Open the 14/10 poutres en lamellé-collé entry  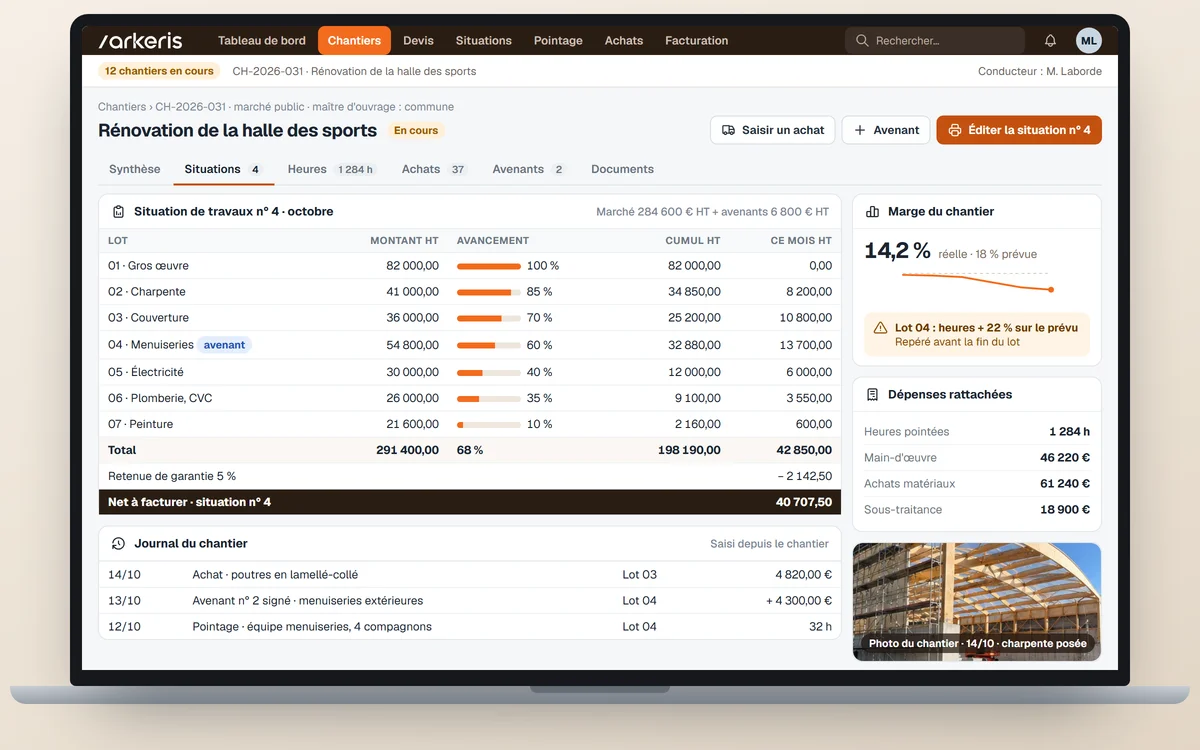470,575
